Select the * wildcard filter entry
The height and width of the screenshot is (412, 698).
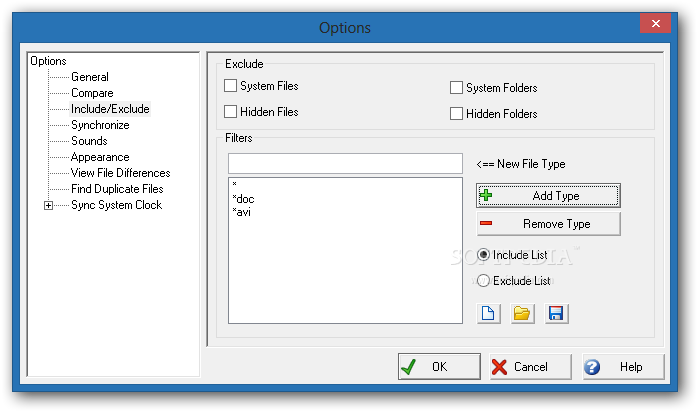[x=234, y=184]
